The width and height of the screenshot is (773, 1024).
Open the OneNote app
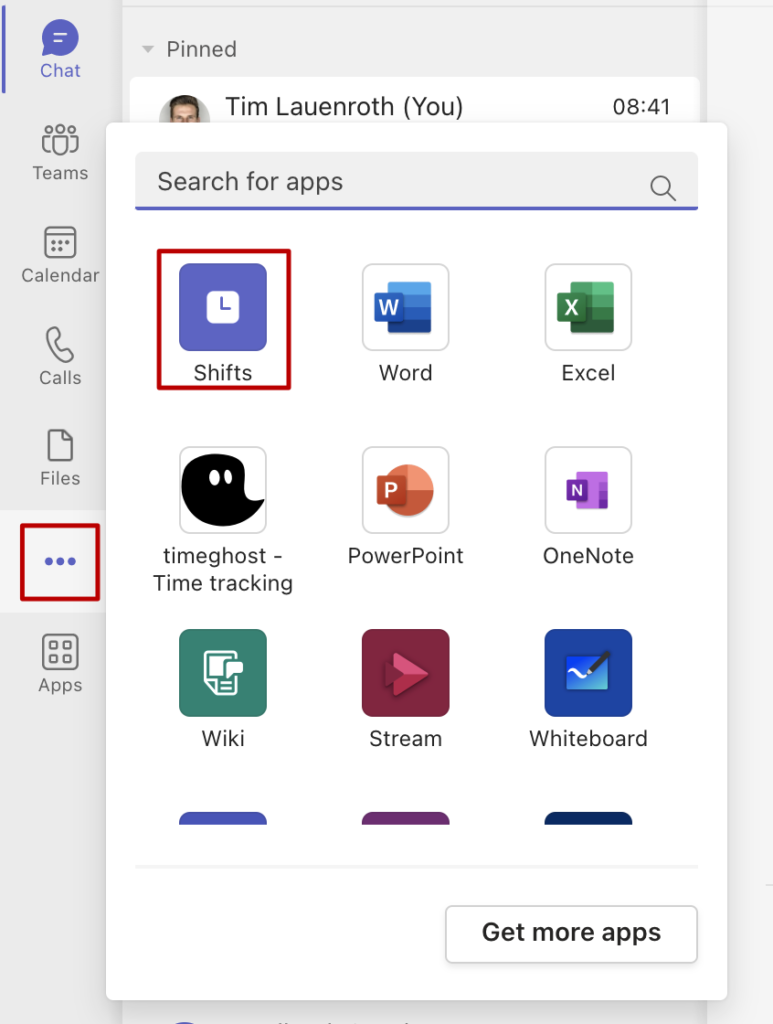tap(588, 490)
